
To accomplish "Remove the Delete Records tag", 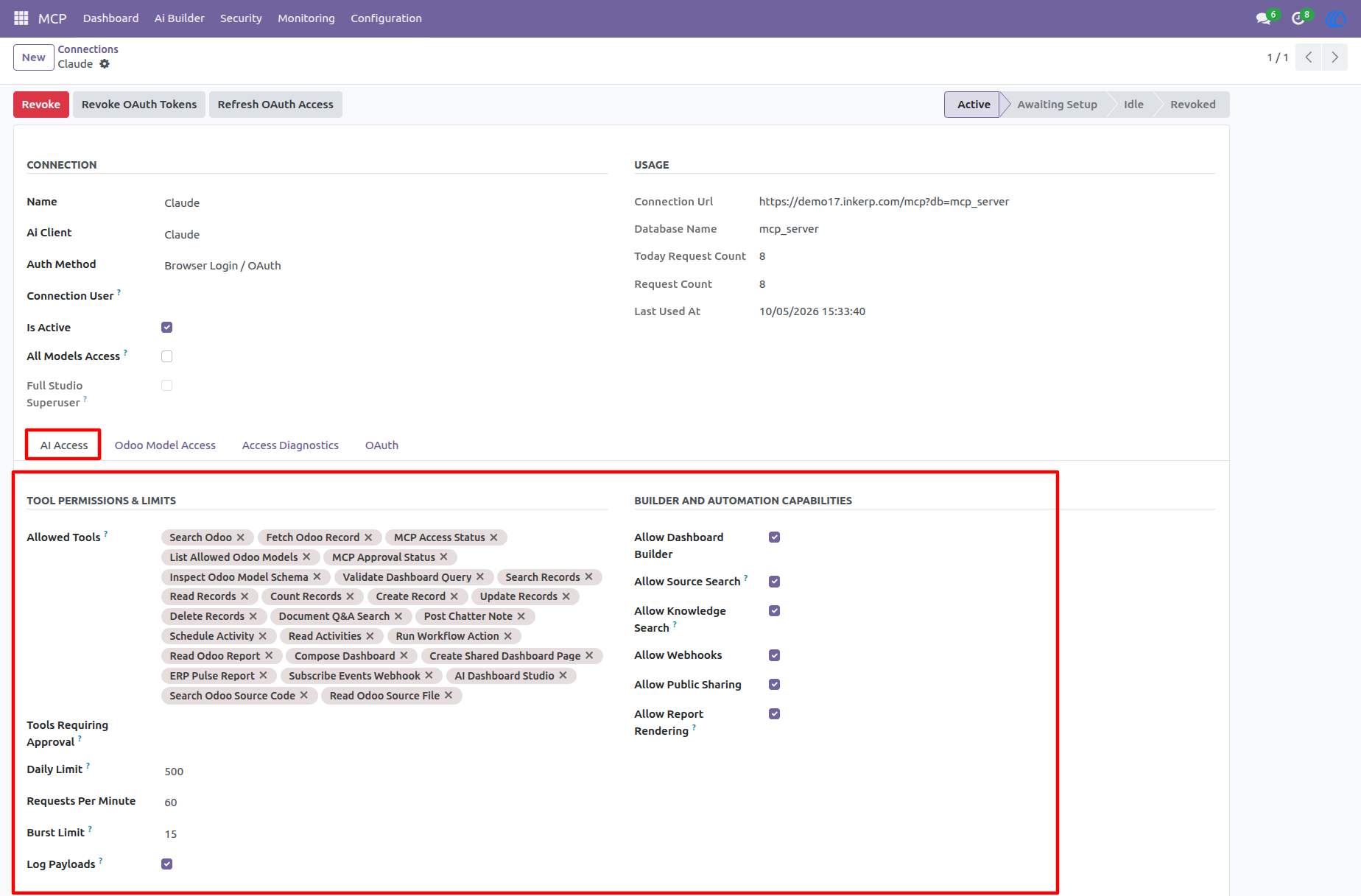I will (x=253, y=616).
